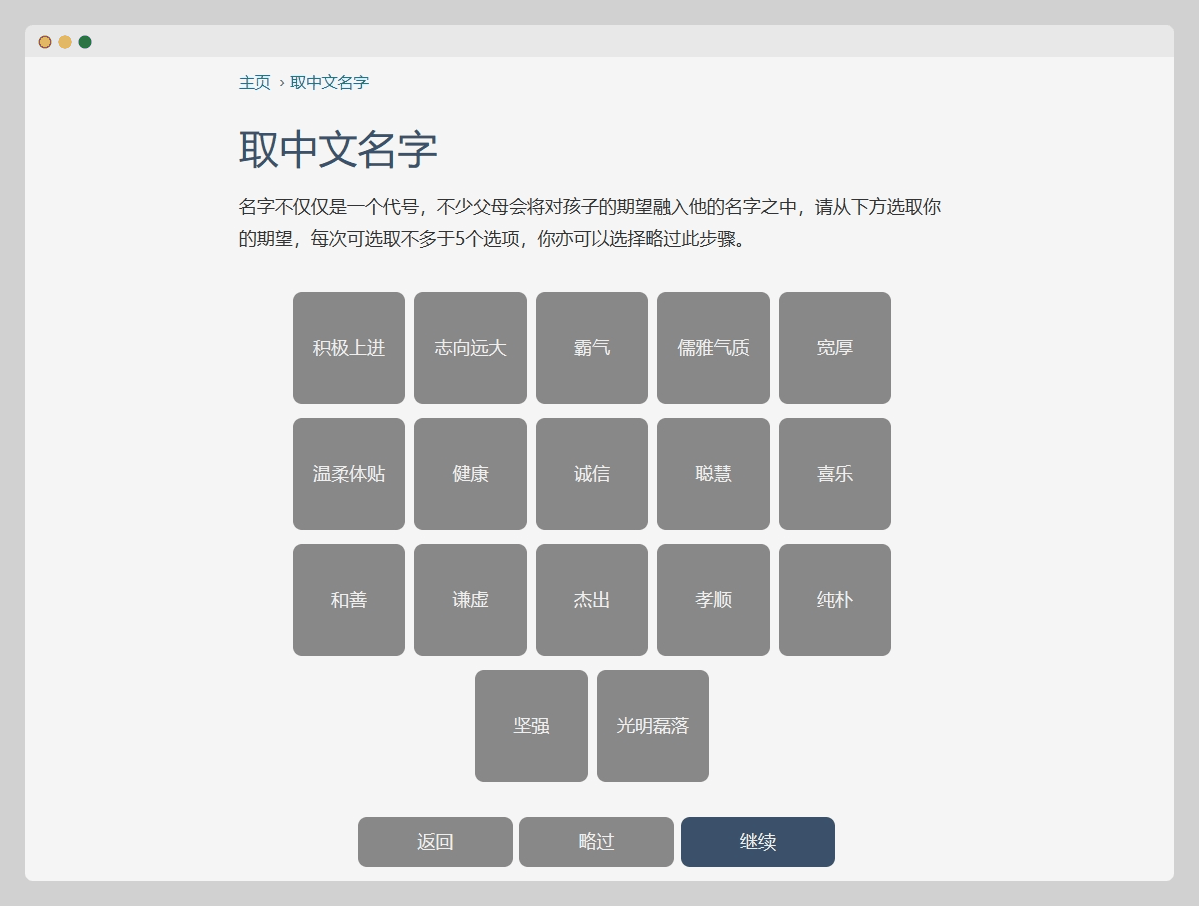
Task: Choose the 诚信 tile
Action: [591, 474]
